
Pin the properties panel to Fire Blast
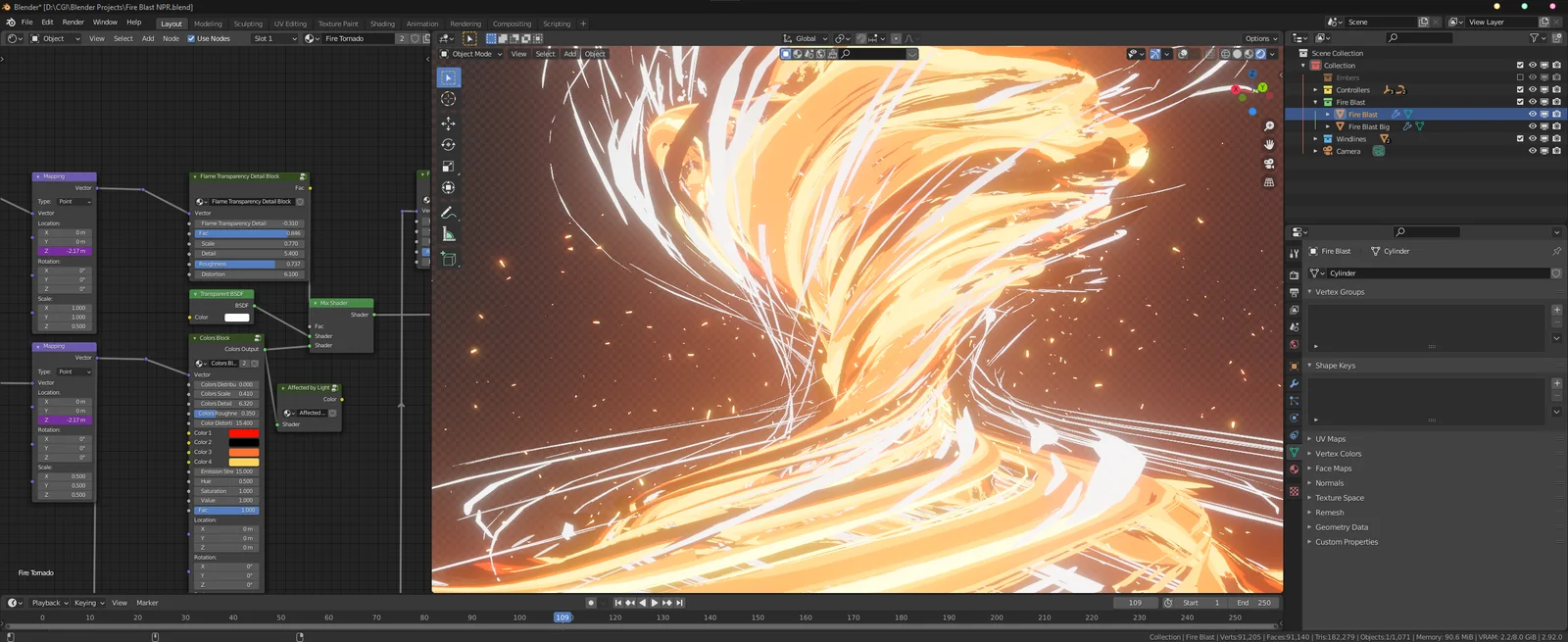point(1556,251)
